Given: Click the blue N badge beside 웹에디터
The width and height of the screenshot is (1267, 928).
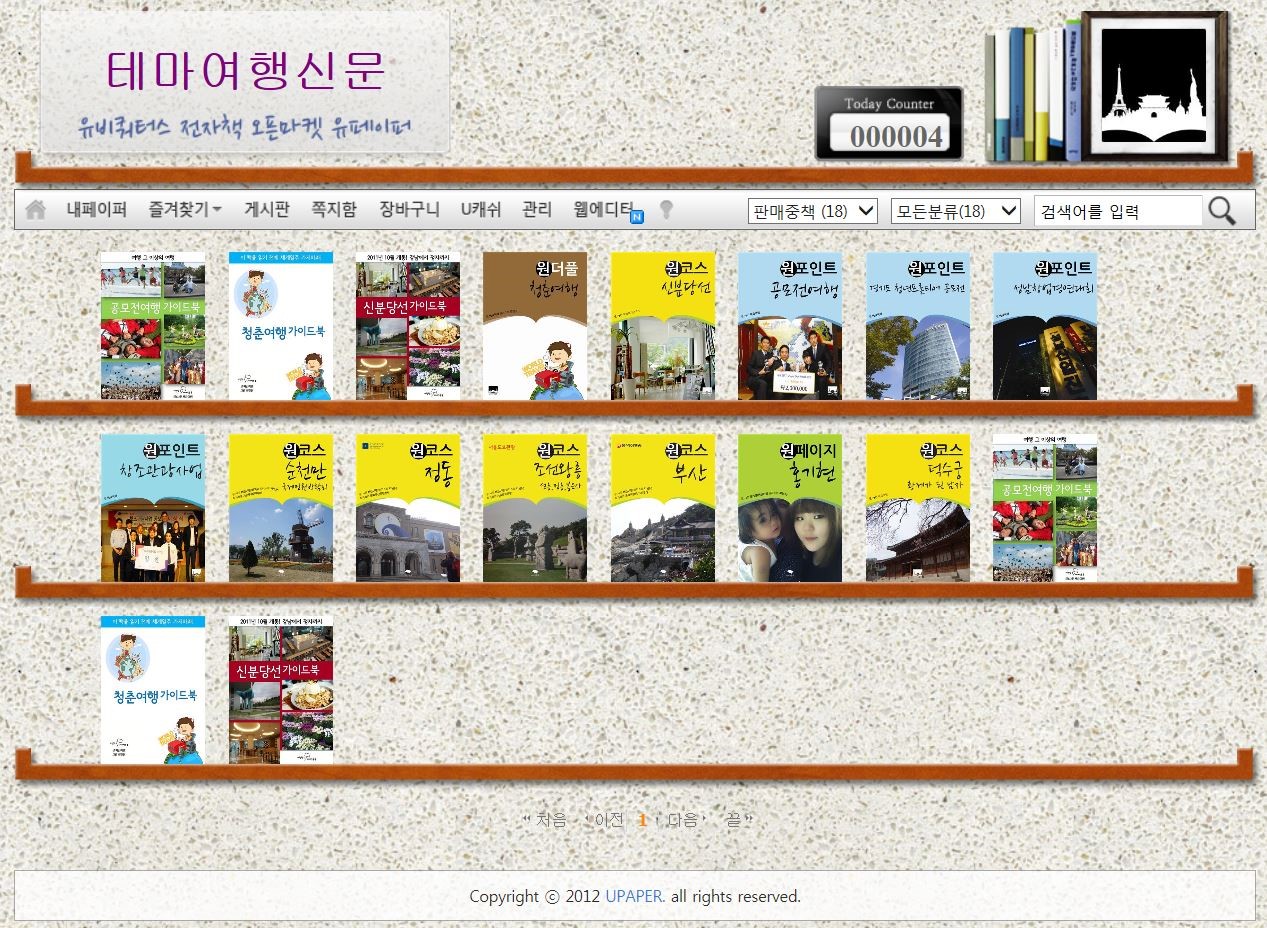Looking at the screenshot, I should click(637, 216).
